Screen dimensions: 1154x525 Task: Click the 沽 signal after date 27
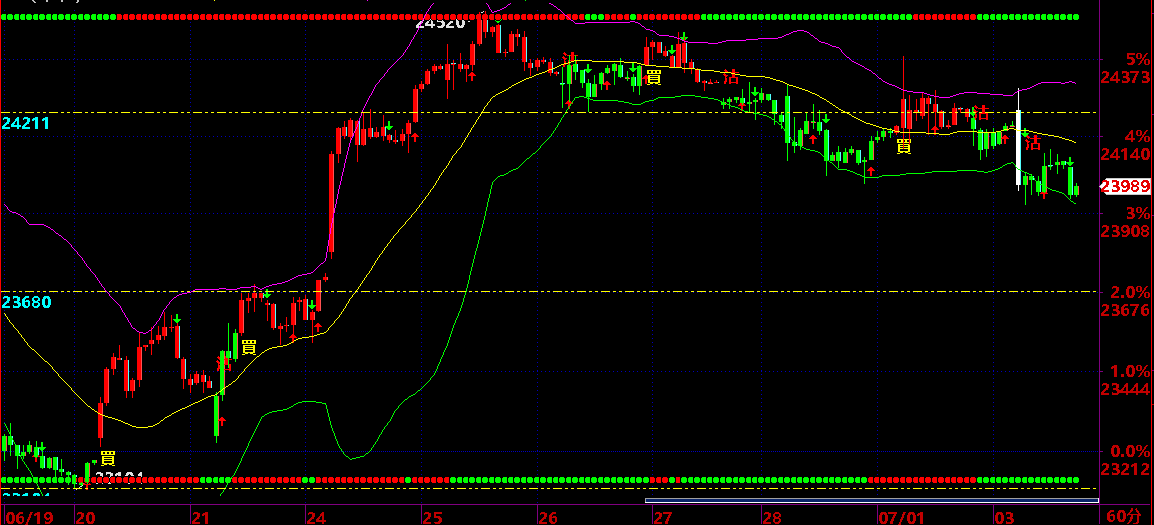coord(731,77)
